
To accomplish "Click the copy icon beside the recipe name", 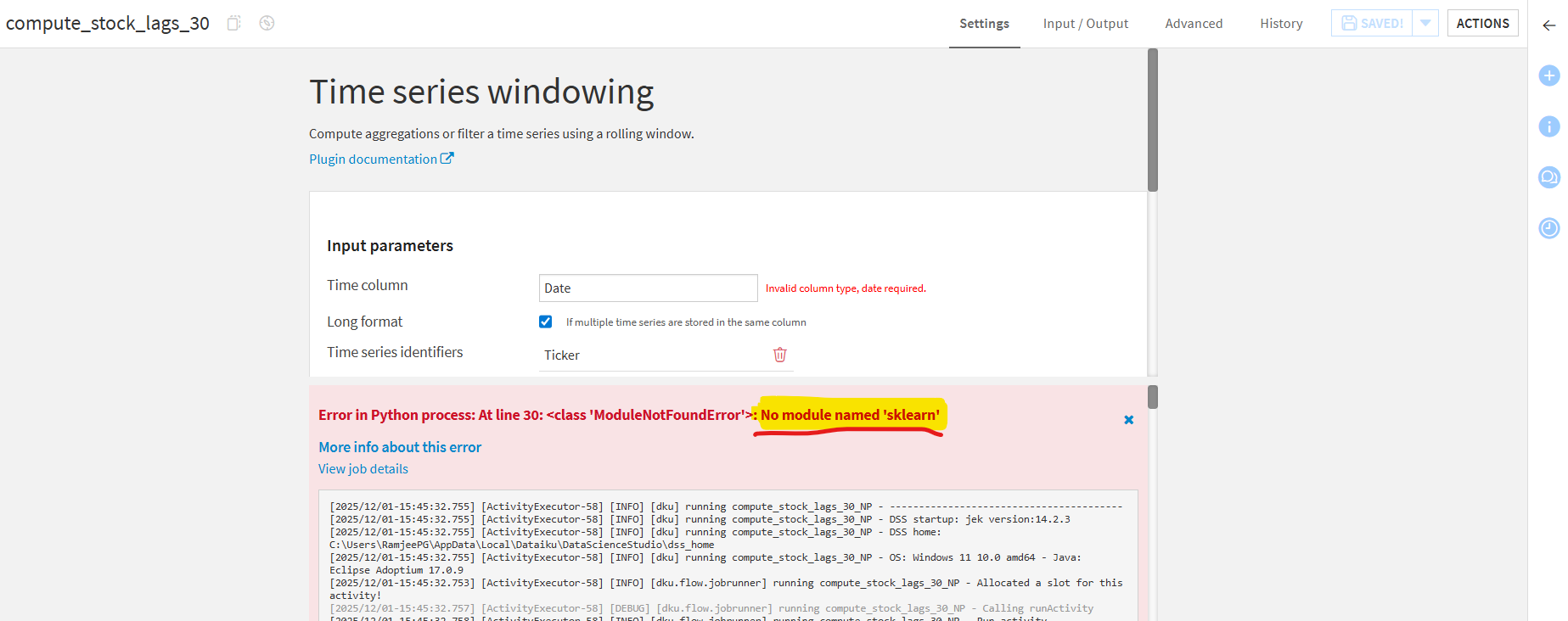I will 233,23.
